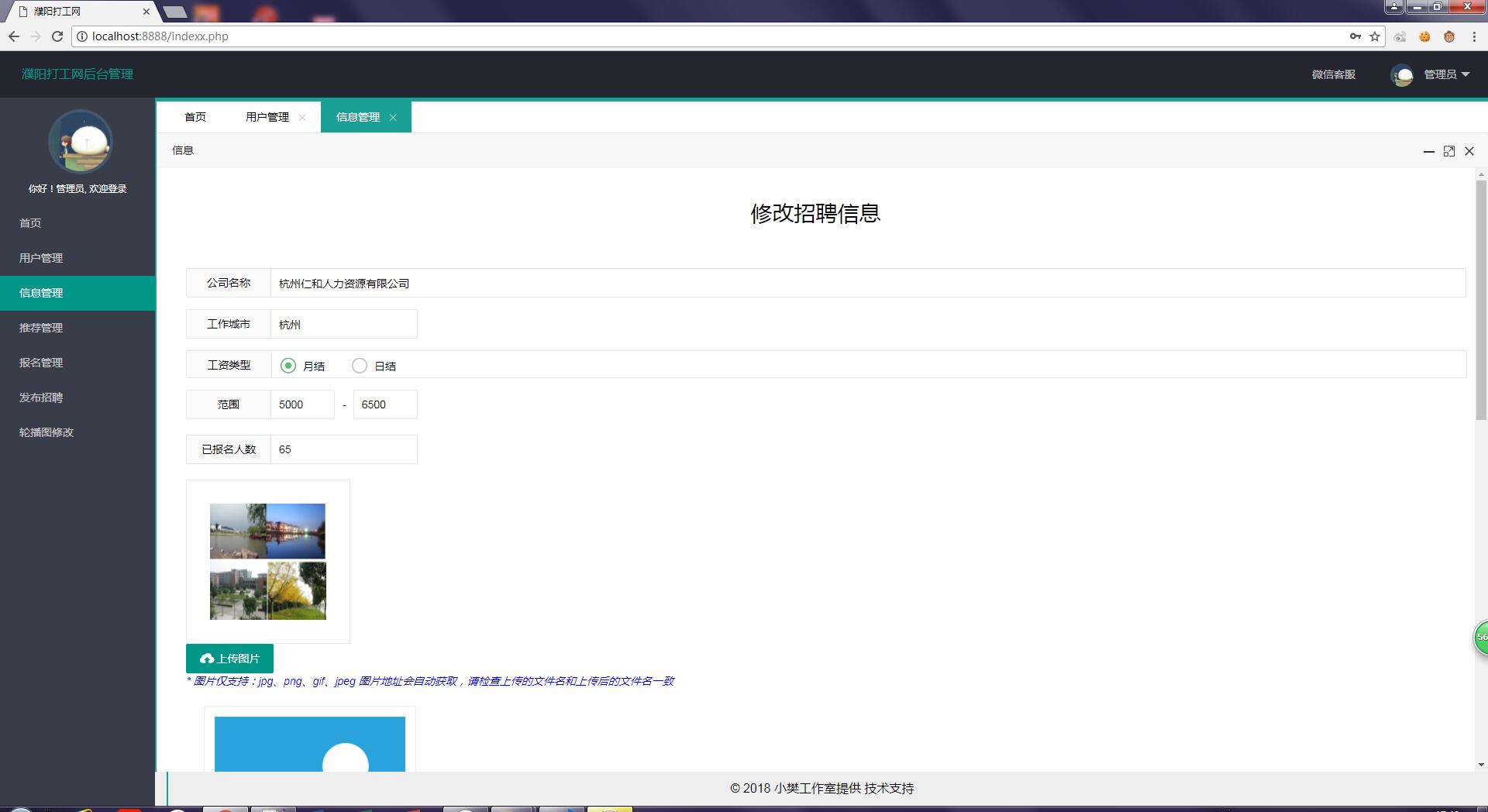Expand the 管理员 dropdown menu
The height and width of the screenshot is (812, 1488).
[x=1446, y=74]
